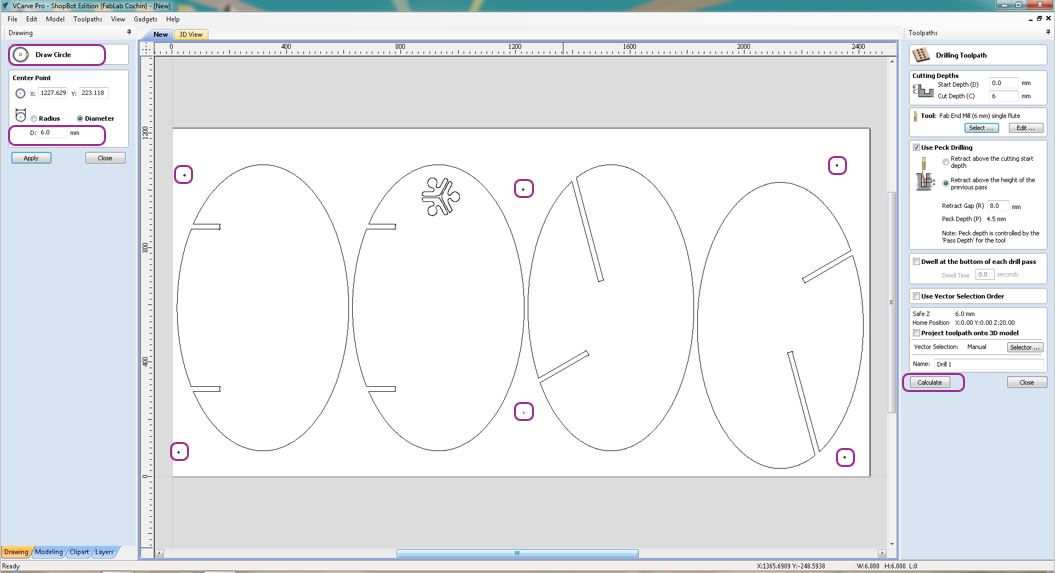Image resolution: width=1055 pixels, height=573 pixels.
Task: Click Calculate to generate the drilling toolpath
Action: pos(930,382)
